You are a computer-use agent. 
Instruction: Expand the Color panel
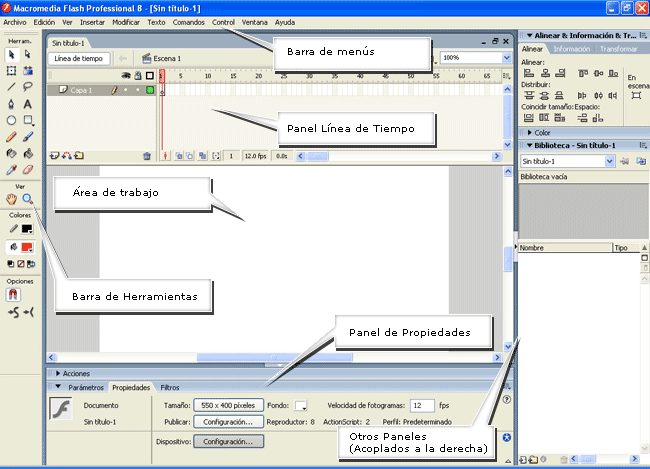(539, 133)
